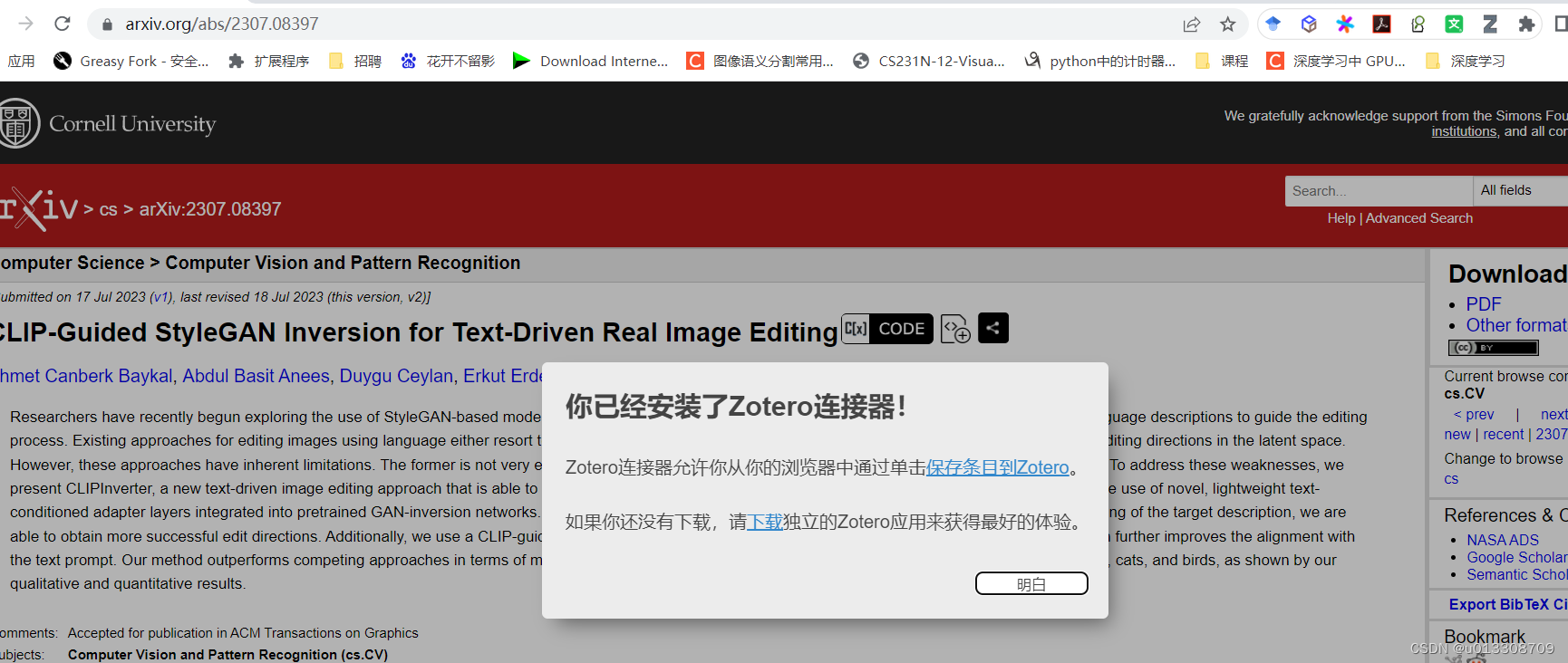1568x663 pixels.
Task: Open the blue cube extension icon
Action: click(1309, 24)
